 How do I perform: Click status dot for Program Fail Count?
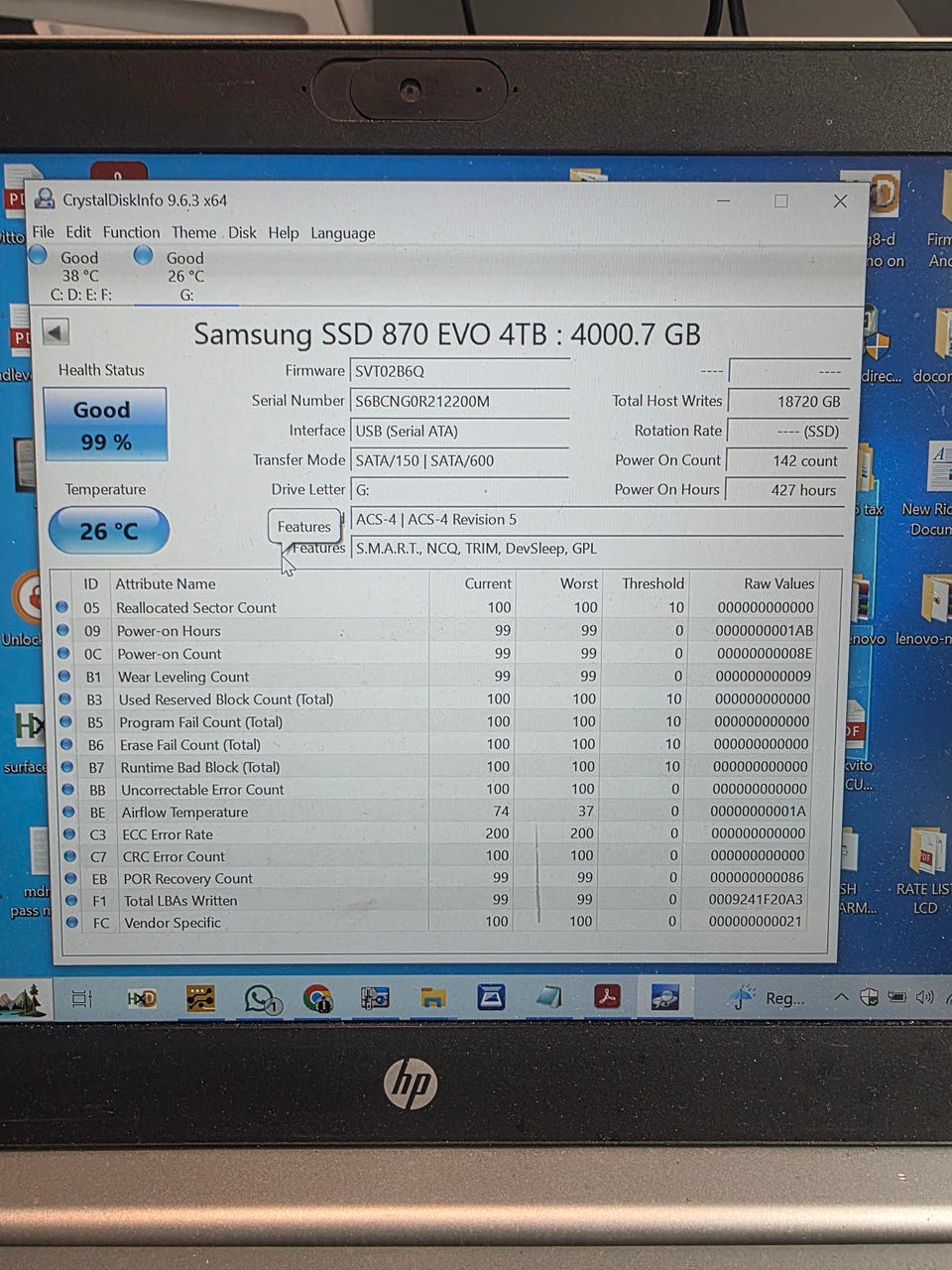coord(65,721)
